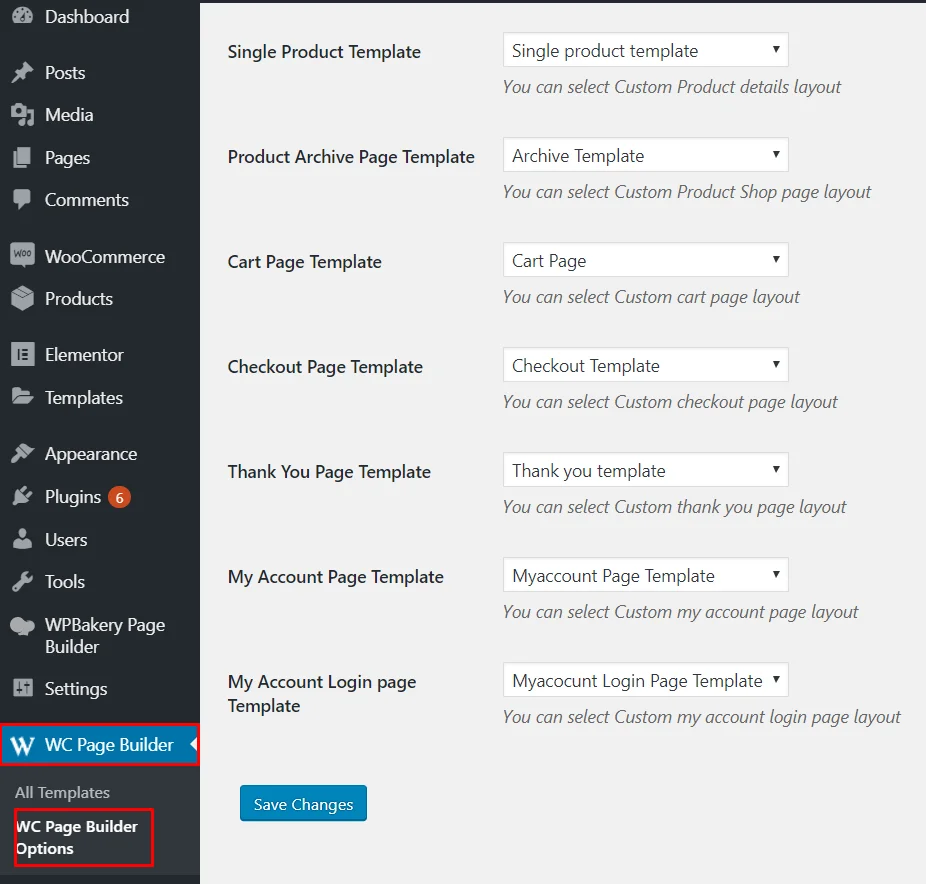This screenshot has width=926, height=884.
Task: Open WC Page Builder Options submenu
Action: coord(76,837)
